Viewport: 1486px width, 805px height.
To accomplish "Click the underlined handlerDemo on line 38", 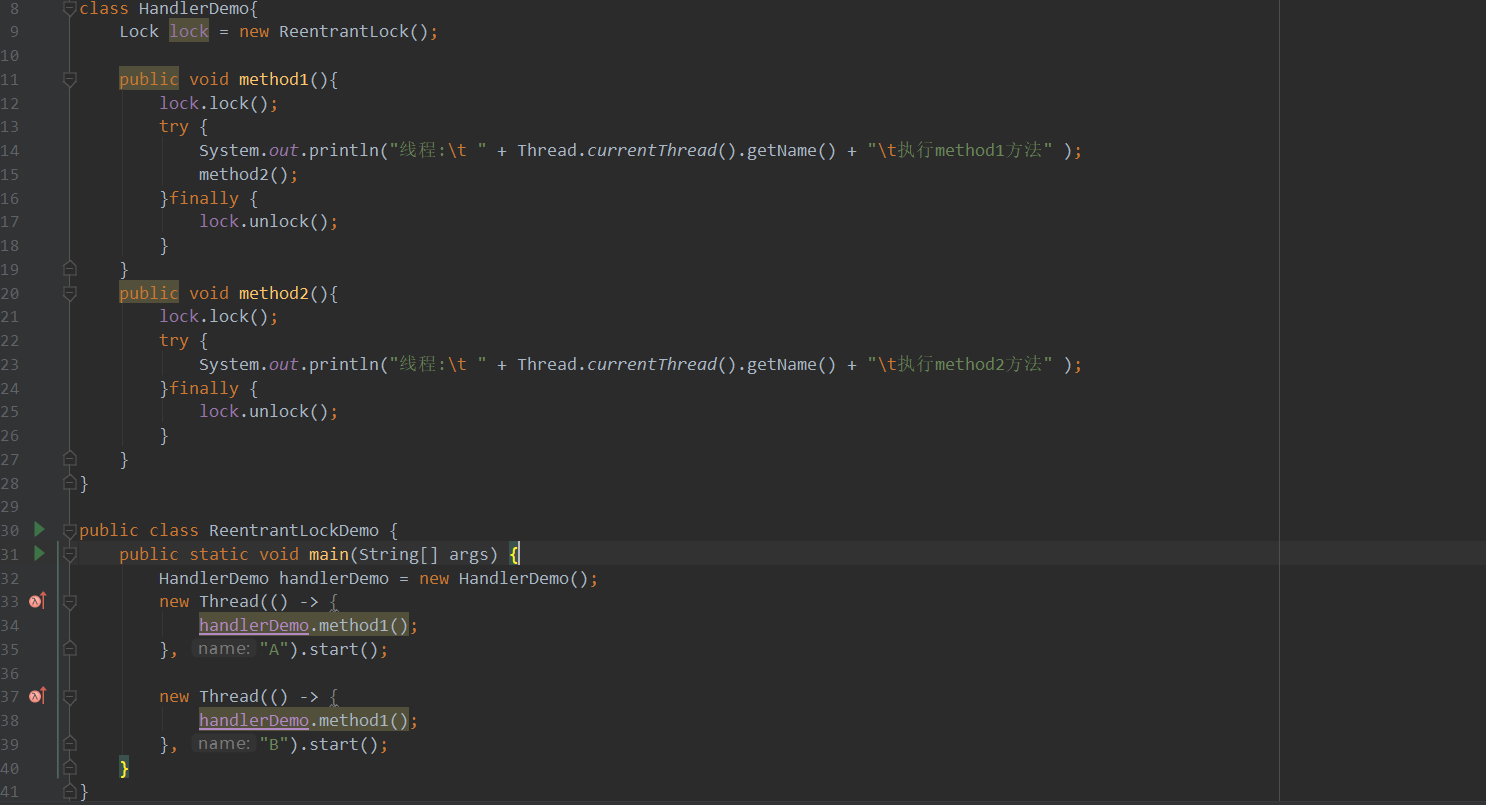I will (254, 720).
